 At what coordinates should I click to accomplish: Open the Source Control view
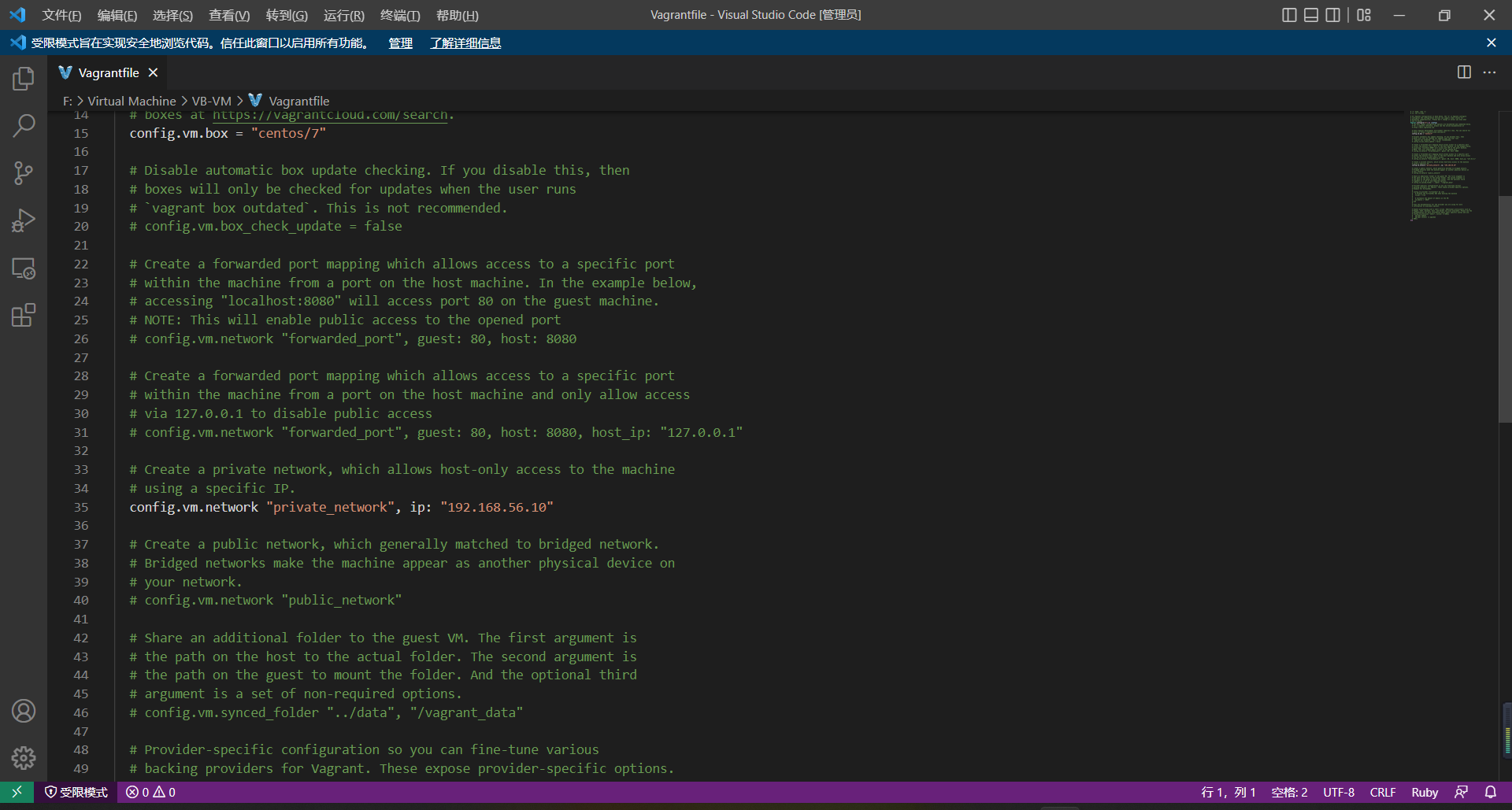[x=24, y=173]
